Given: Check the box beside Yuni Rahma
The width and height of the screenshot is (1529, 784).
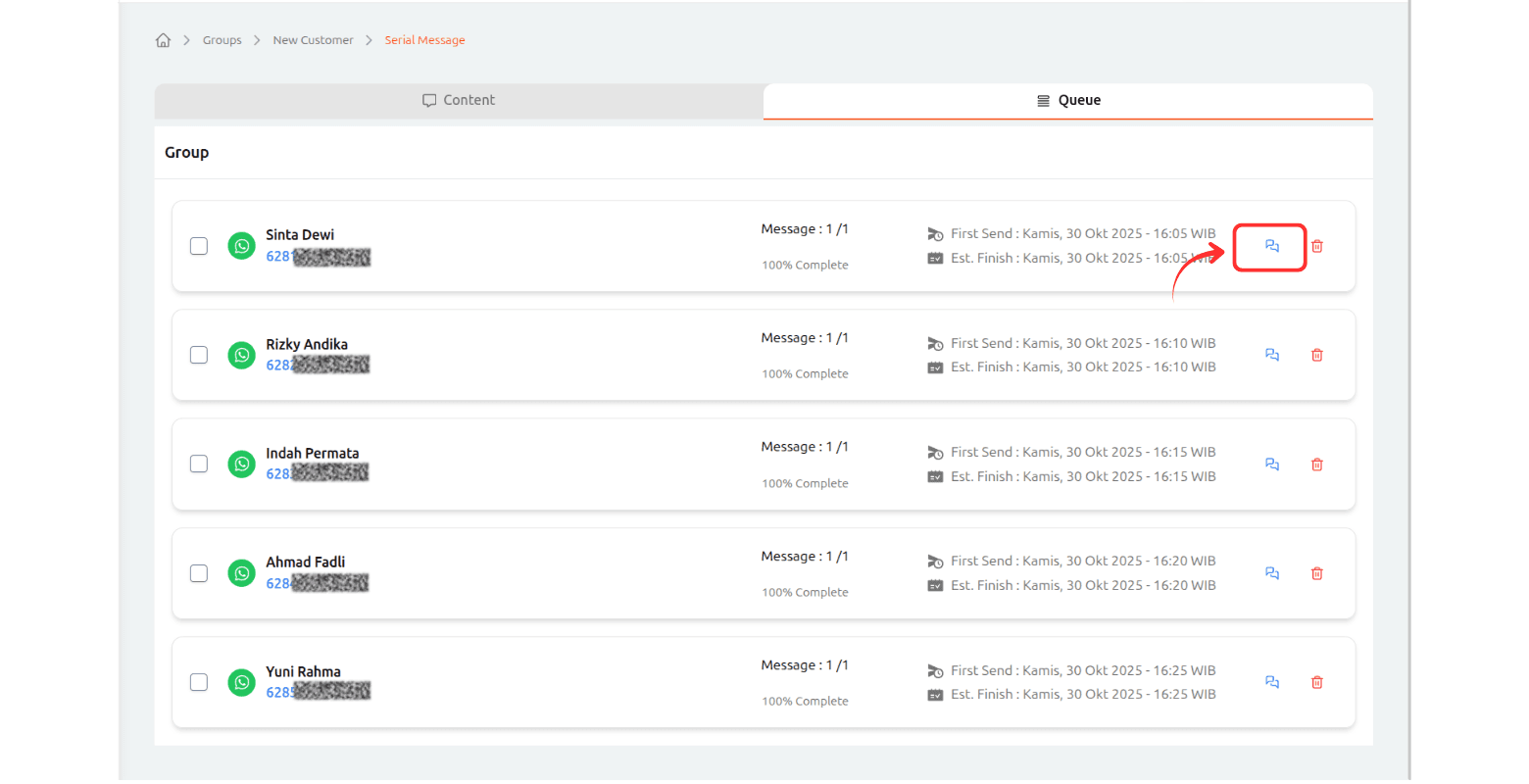Looking at the screenshot, I should tap(199, 682).
